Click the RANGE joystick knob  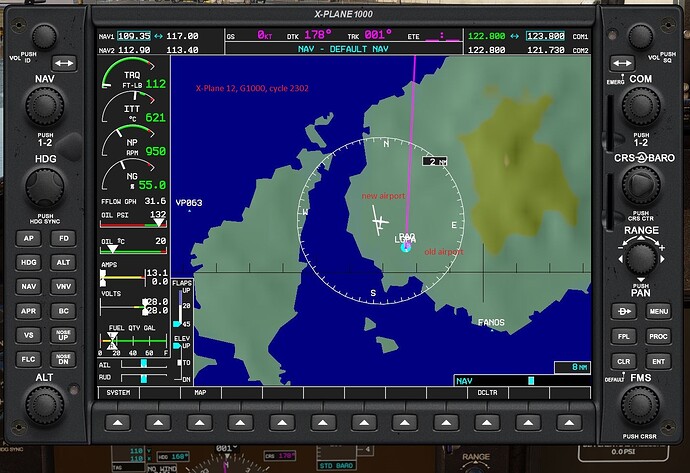pos(641,259)
